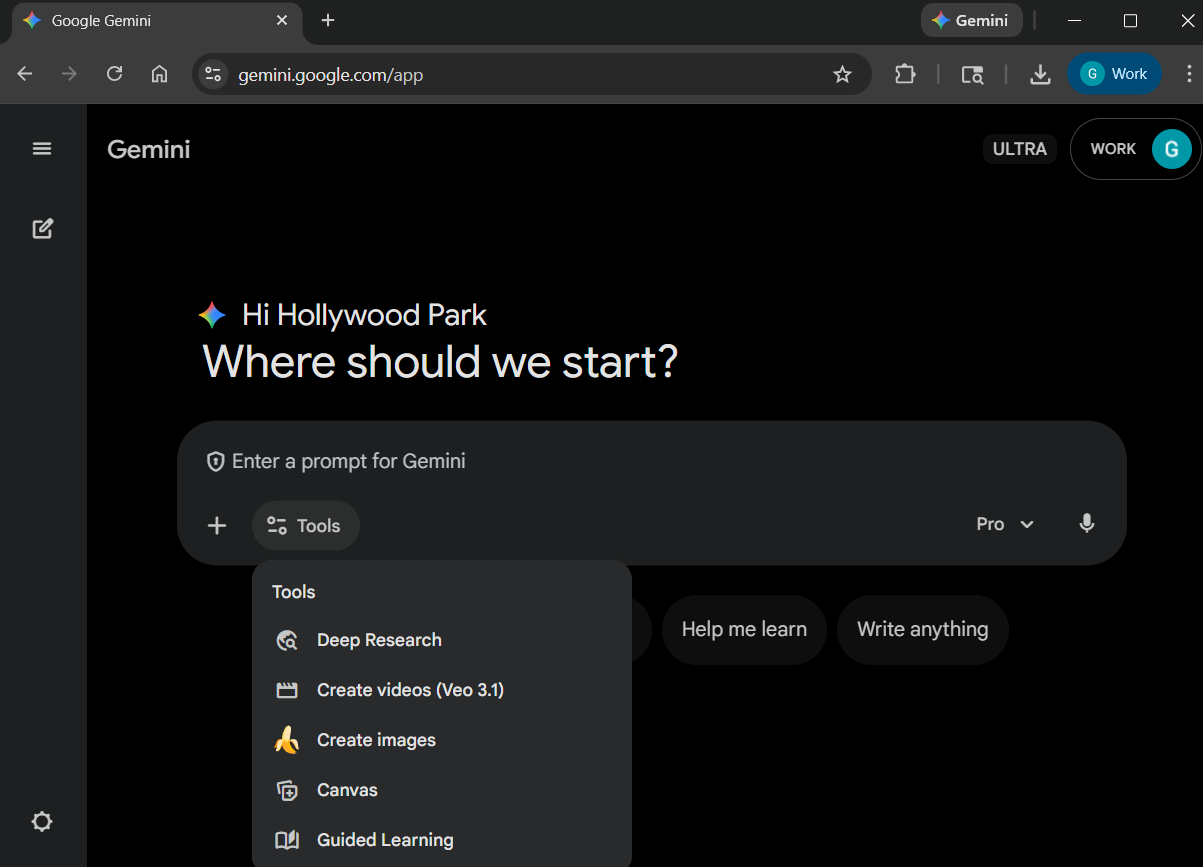The width and height of the screenshot is (1203, 867).
Task: Click the shield icon in prompt box
Action: [215, 462]
